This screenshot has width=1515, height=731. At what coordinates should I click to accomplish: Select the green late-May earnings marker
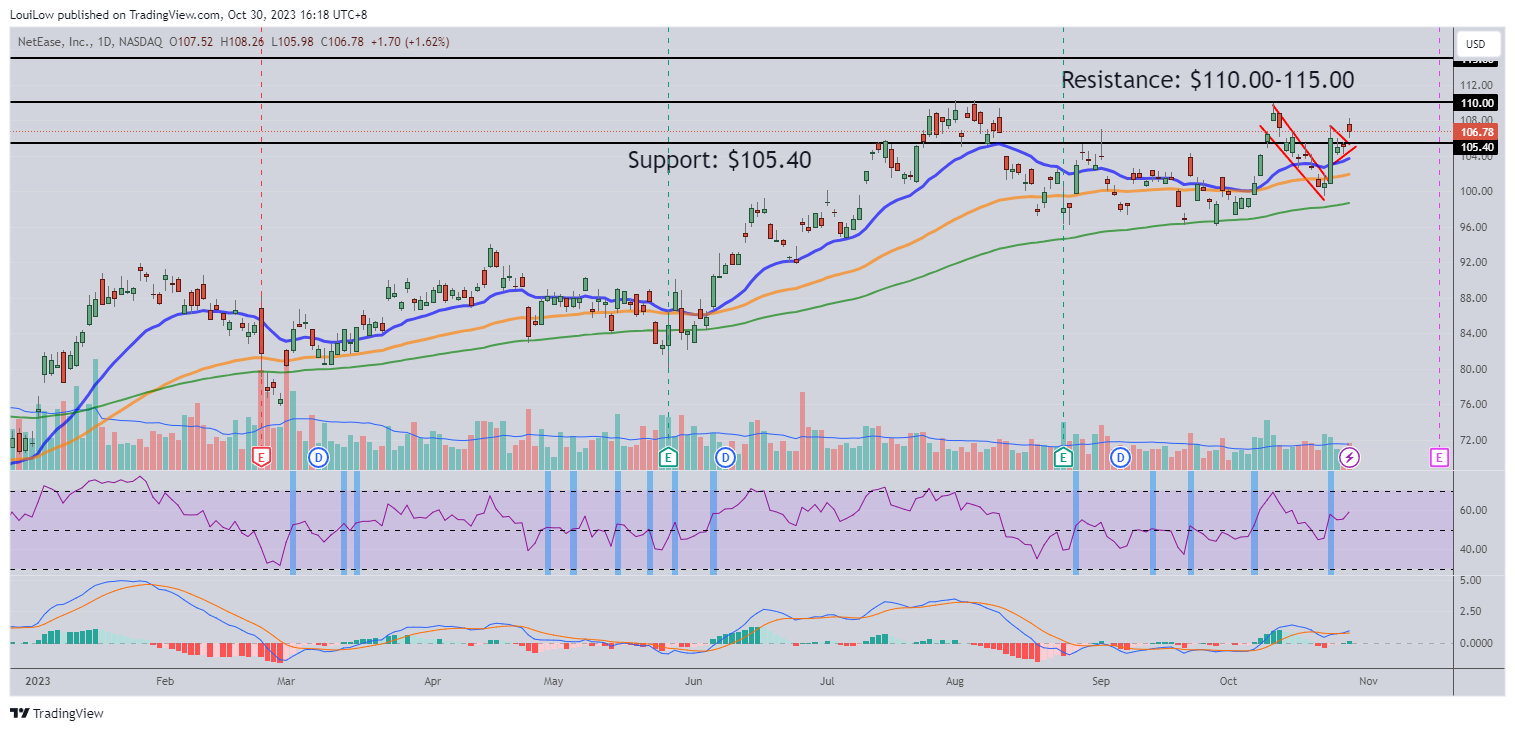(668, 457)
